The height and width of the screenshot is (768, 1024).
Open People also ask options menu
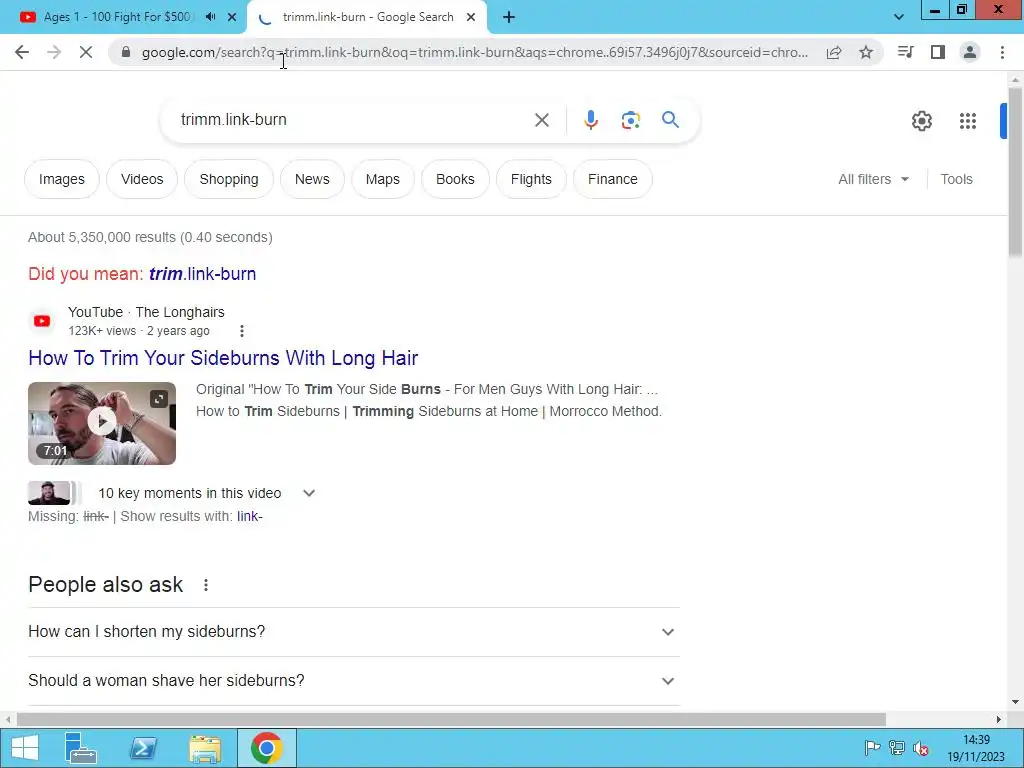[x=206, y=585]
